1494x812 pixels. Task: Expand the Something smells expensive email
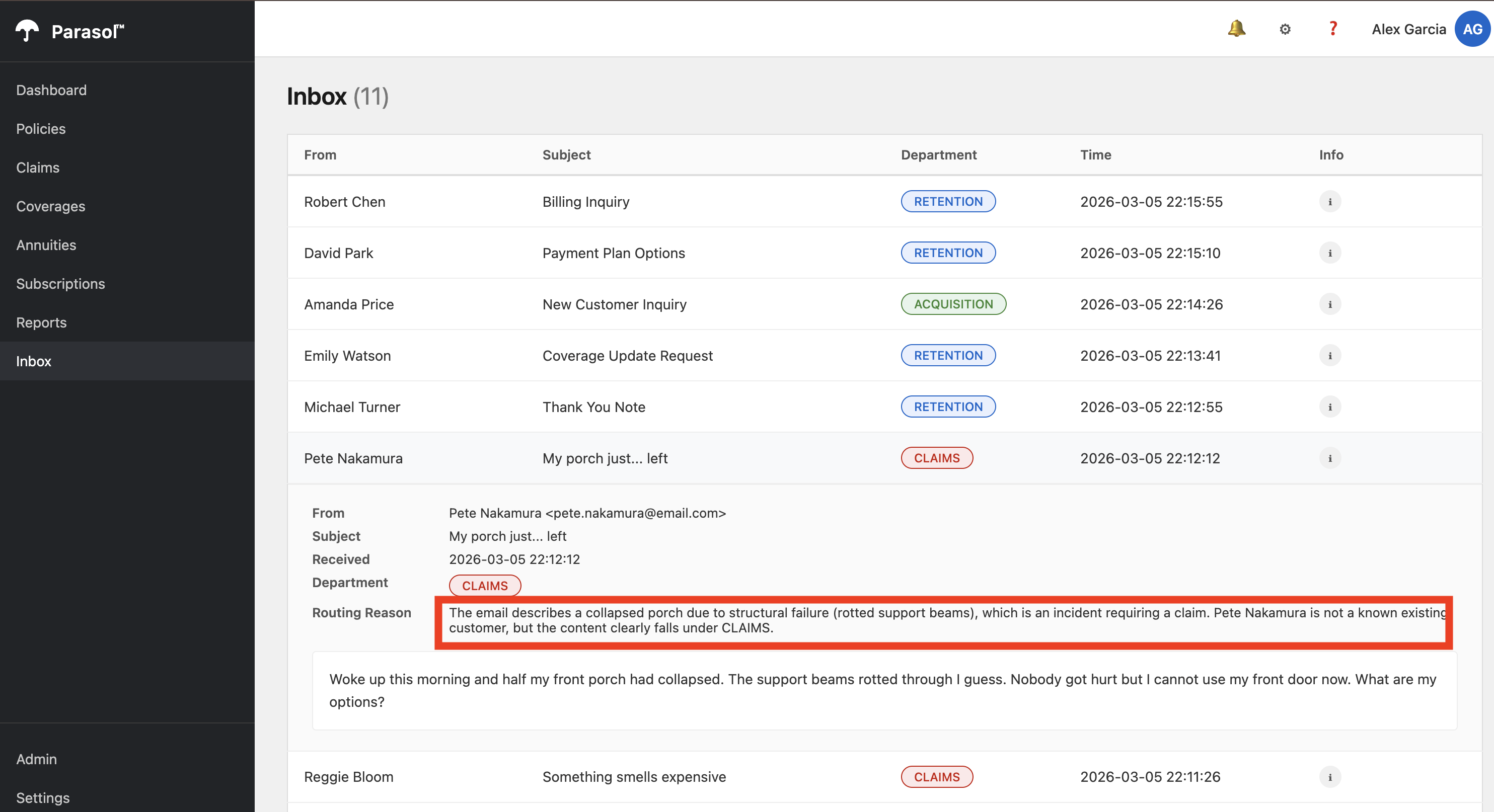pyautogui.click(x=634, y=777)
